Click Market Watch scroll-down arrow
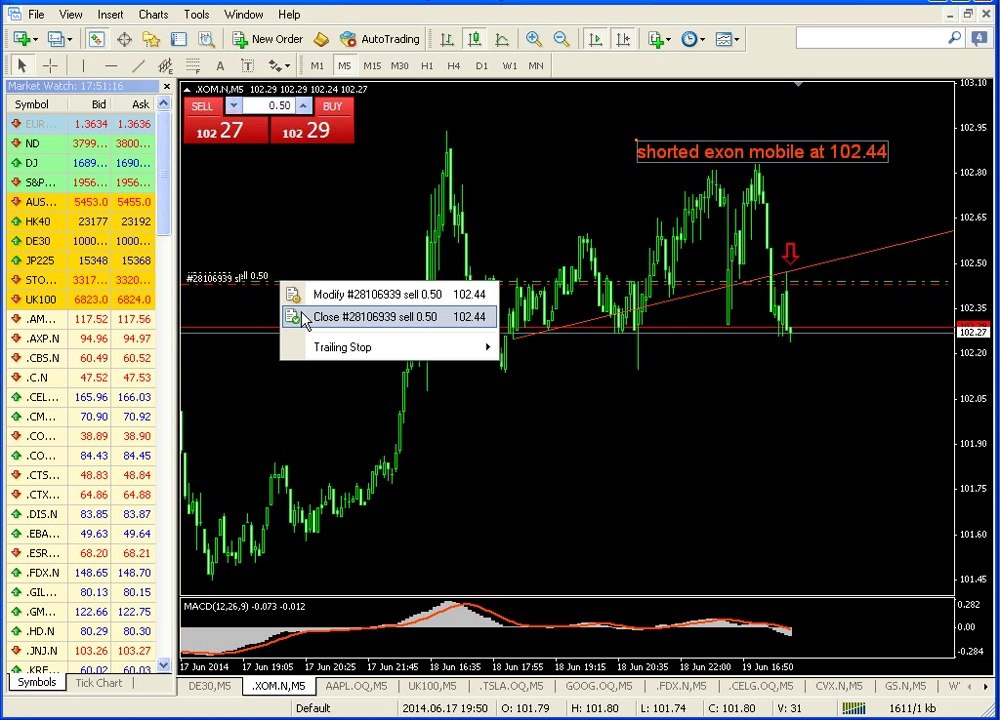1000x720 pixels. pos(164,665)
